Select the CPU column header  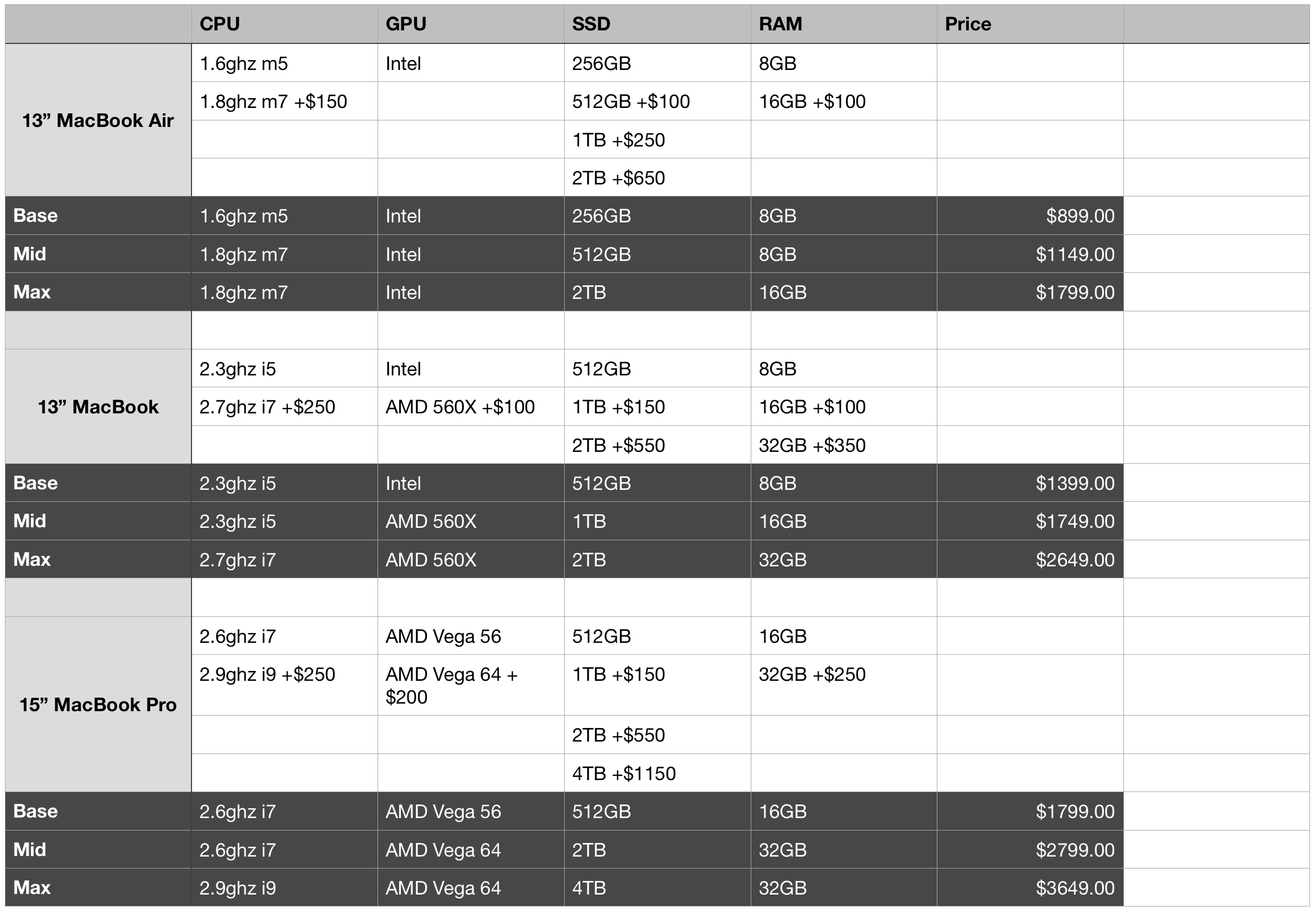click(x=284, y=24)
